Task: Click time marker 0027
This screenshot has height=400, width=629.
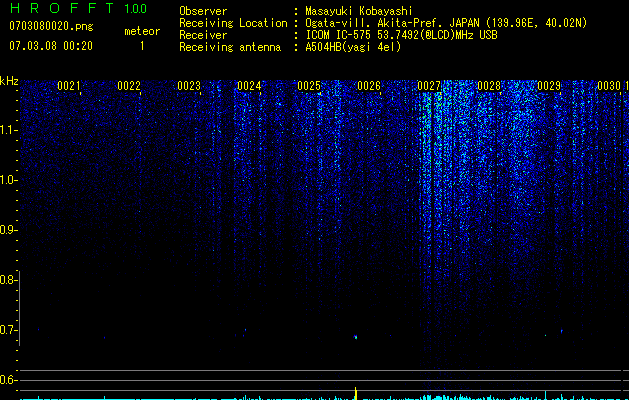Action: click(x=429, y=85)
